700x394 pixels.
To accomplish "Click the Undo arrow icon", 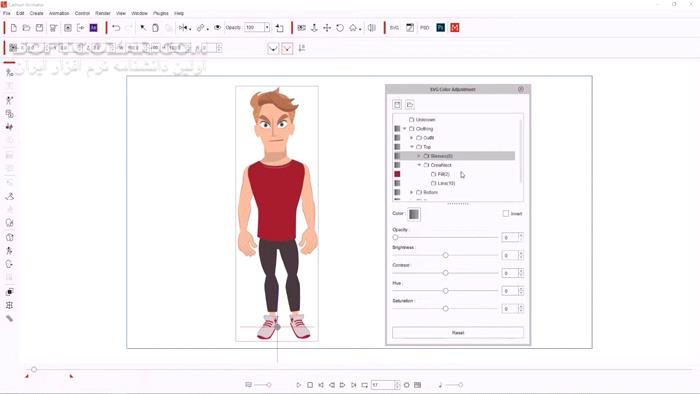I will pos(116,28).
